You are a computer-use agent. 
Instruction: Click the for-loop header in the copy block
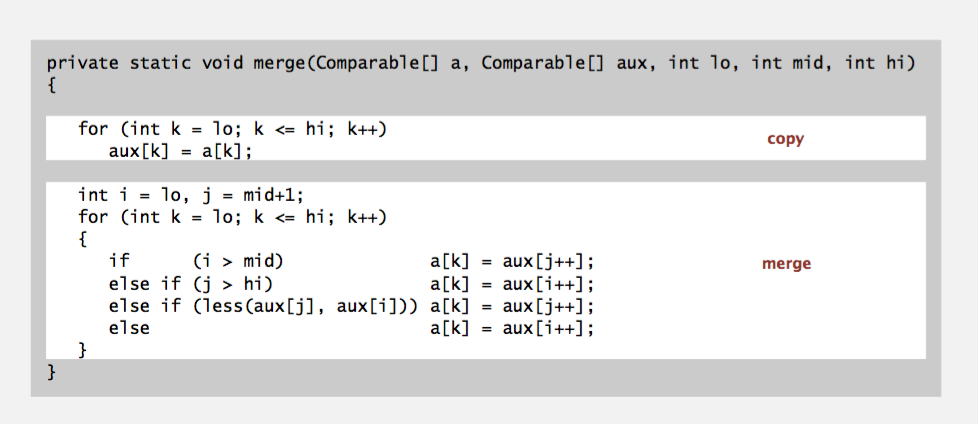coord(232,130)
